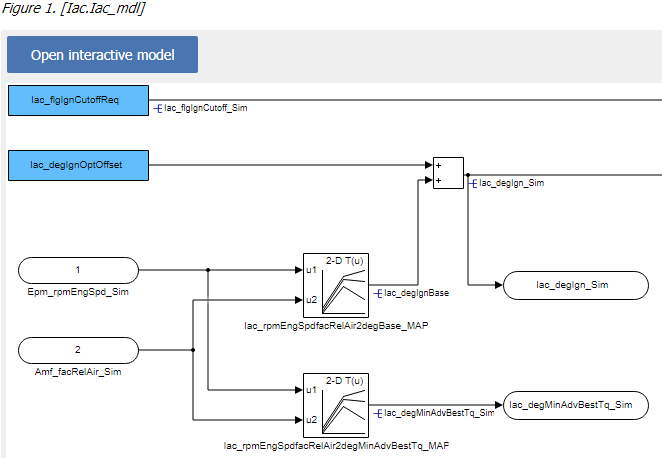
Task: Click the Iac_rpmEngSpdfacRelAir2degMinAdvBestTq_MAF block name text
Action: click(335, 444)
